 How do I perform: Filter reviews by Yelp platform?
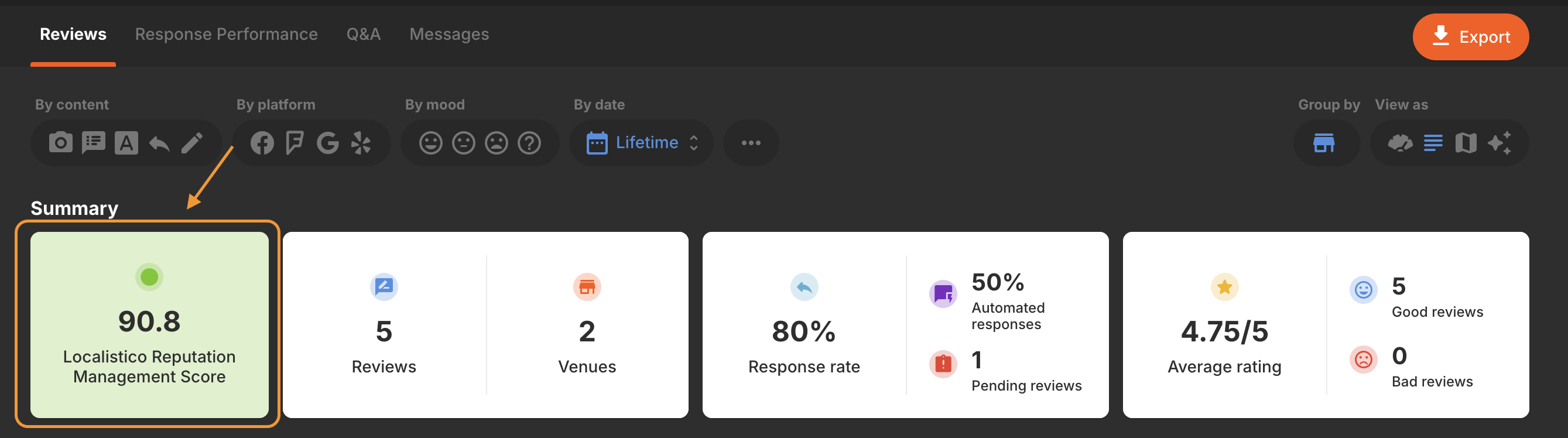pos(361,143)
